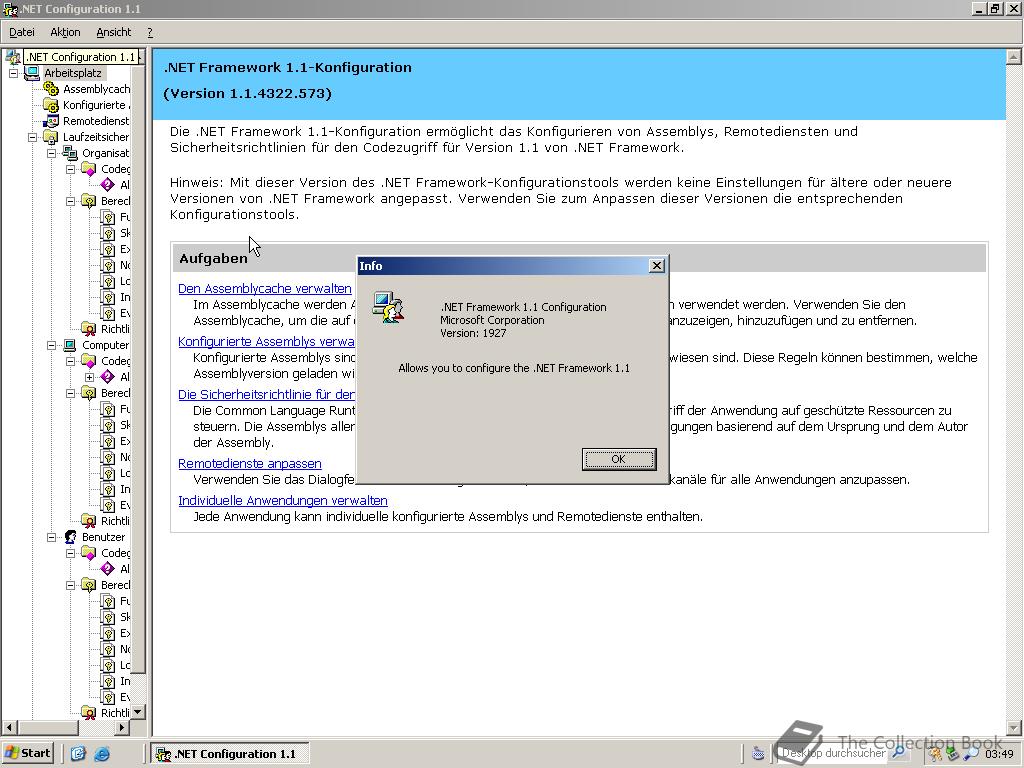The height and width of the screenshot is (768, 1024).
Task: Collapse the Benutzer tree node
Action: coord(51,537)
